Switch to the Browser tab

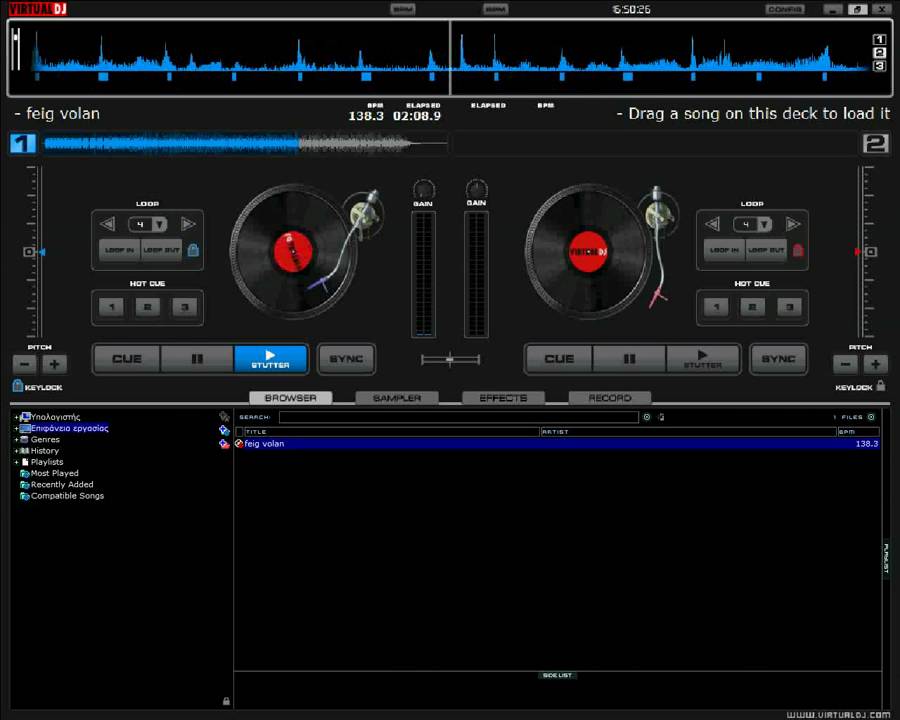pyautogui.click(x=290, y=398)
